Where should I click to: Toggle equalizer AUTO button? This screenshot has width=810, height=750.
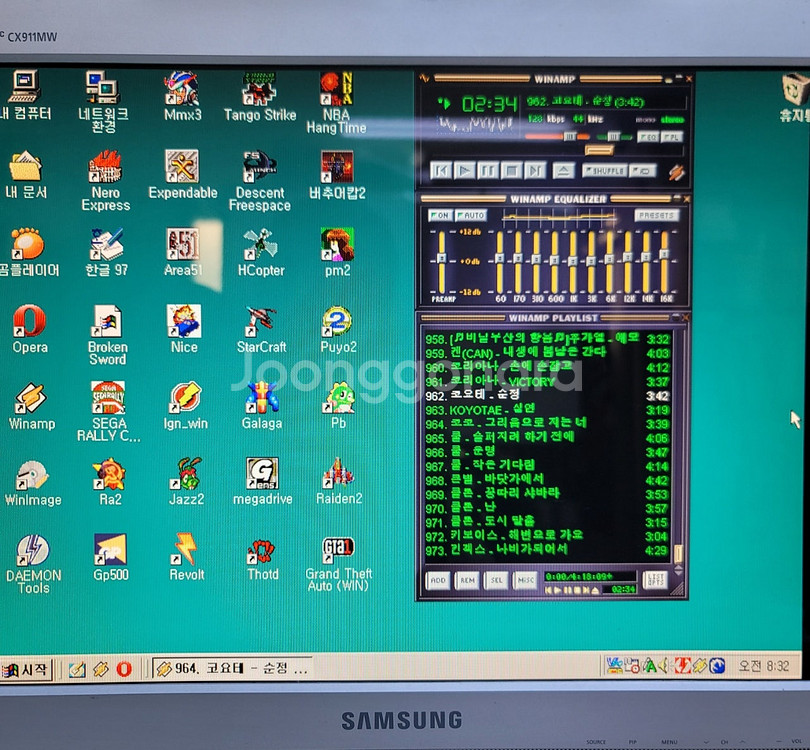point(471,215)
